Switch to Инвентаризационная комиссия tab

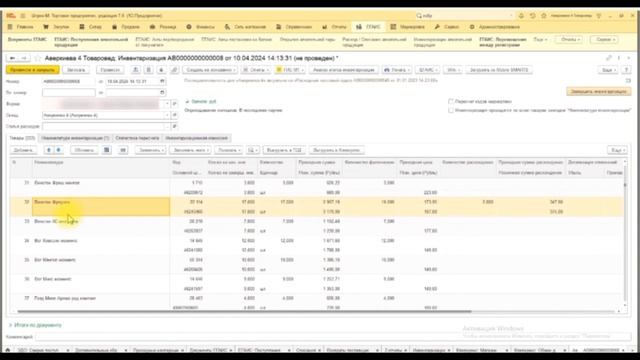[197, 138]
